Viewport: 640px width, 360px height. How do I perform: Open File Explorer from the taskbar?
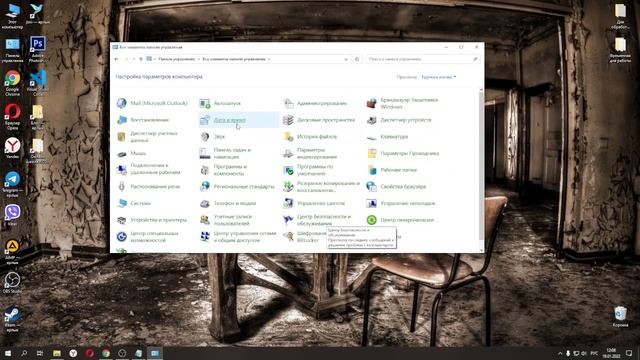click(x=57, y=353)
